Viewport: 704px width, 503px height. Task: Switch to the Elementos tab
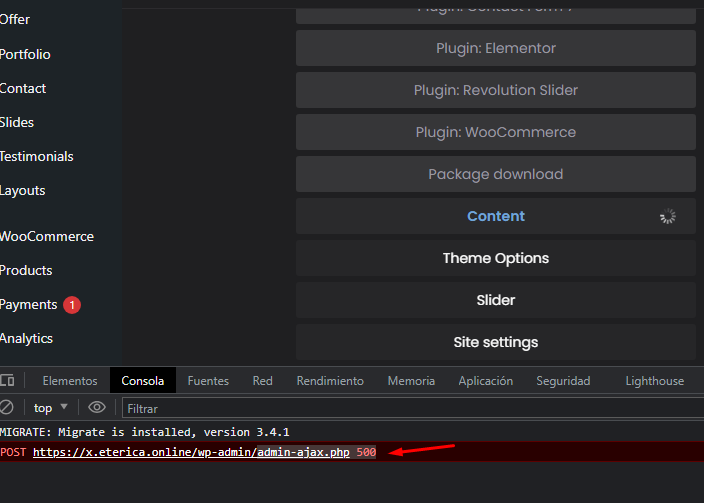(x=70, y=380)
